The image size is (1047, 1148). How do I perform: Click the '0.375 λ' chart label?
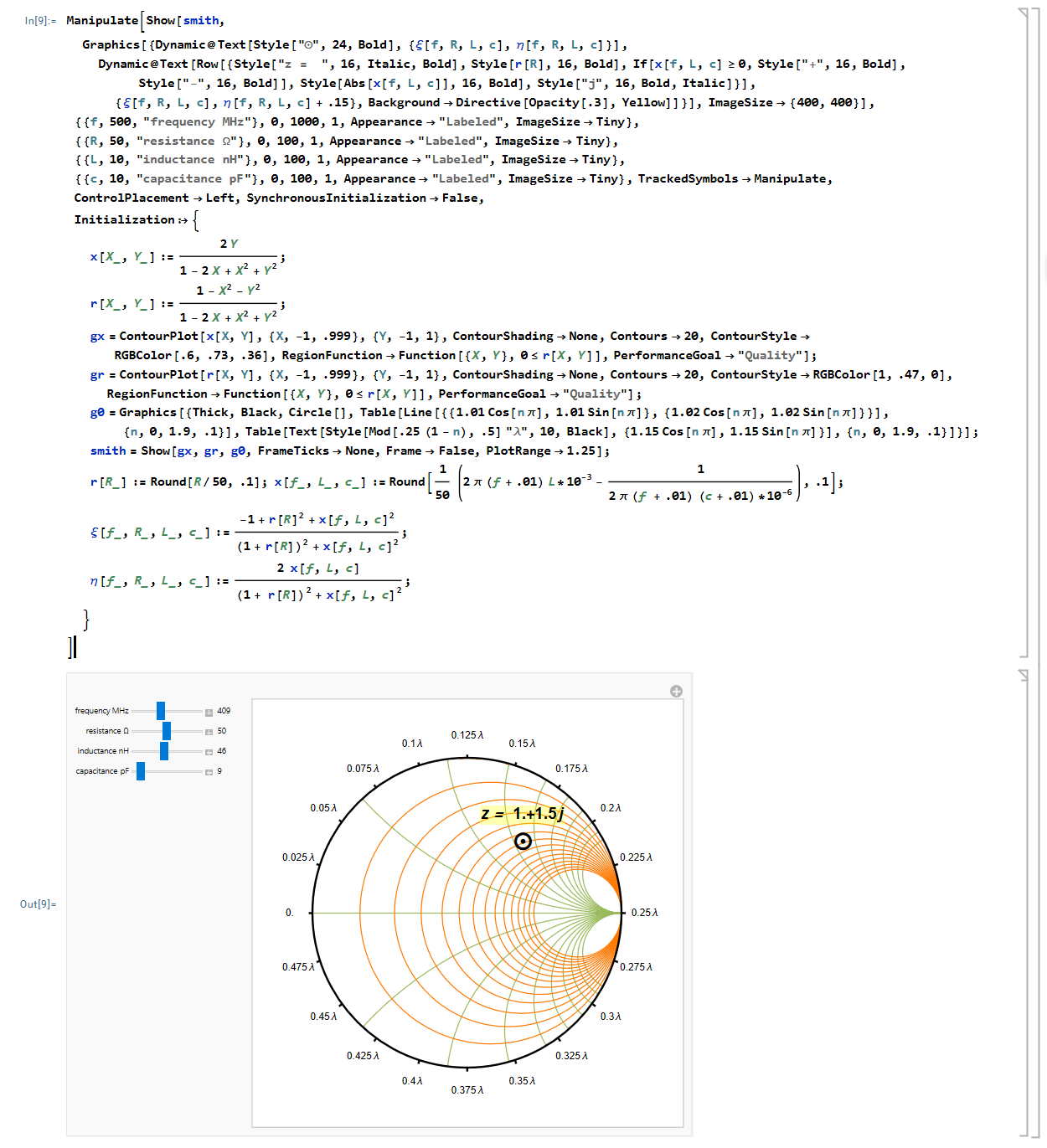[467, 1090]
